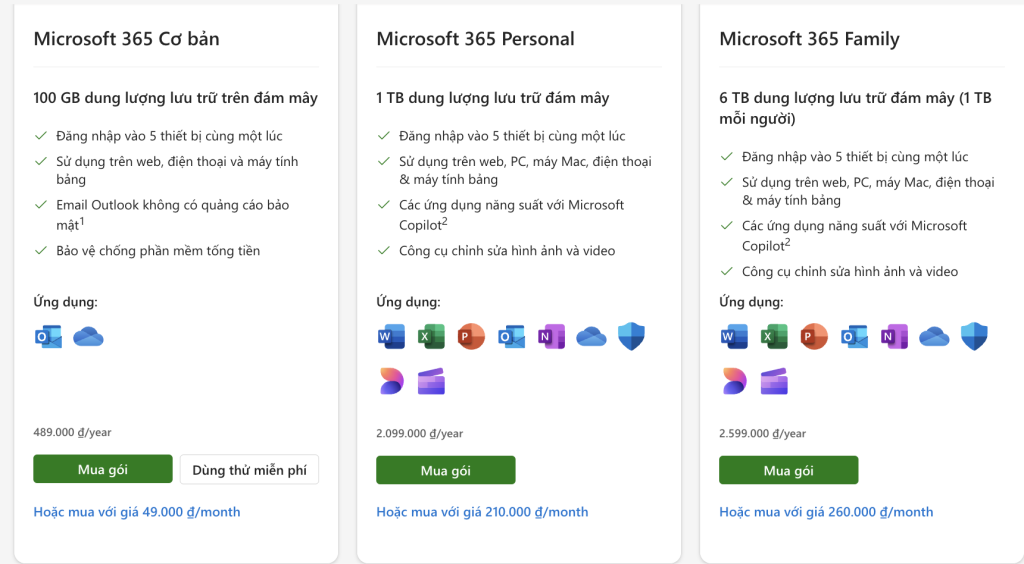The image size is (1024, 564).
Task: Open the 260.000 ₫/month purchase link
Action: pos(826,512)
